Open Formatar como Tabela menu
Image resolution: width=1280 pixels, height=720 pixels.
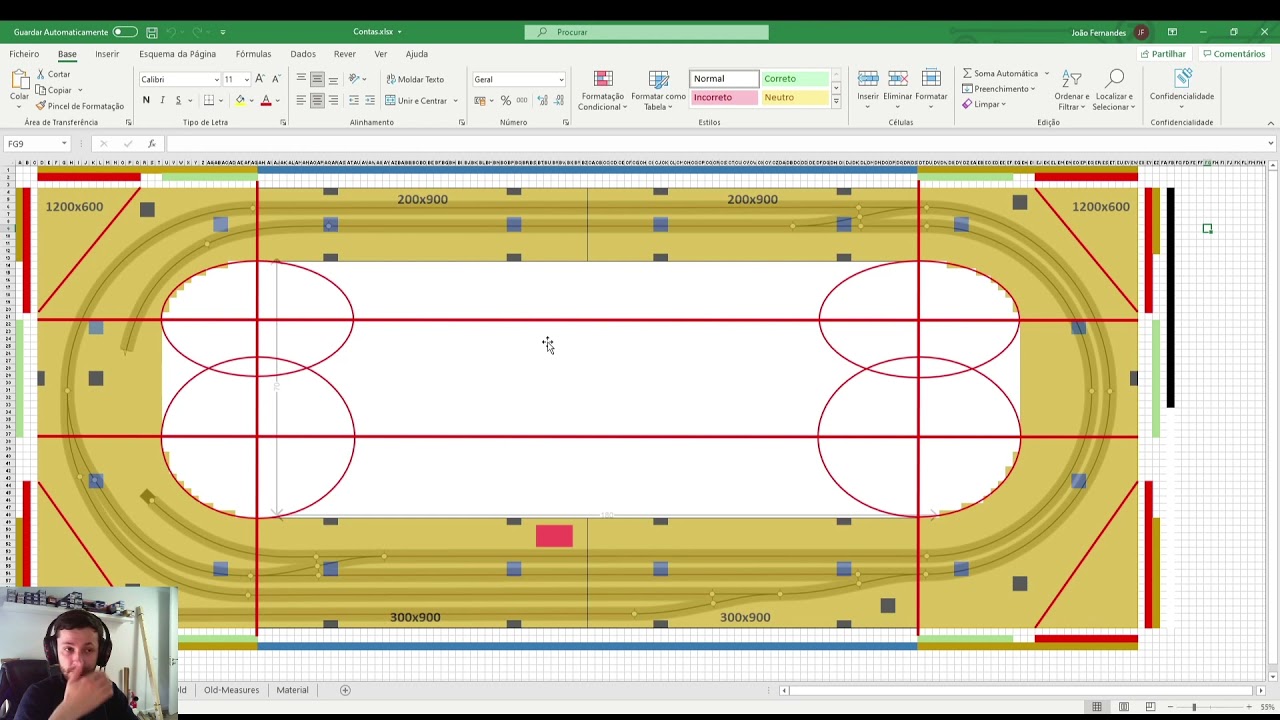(x=658, y=90)
